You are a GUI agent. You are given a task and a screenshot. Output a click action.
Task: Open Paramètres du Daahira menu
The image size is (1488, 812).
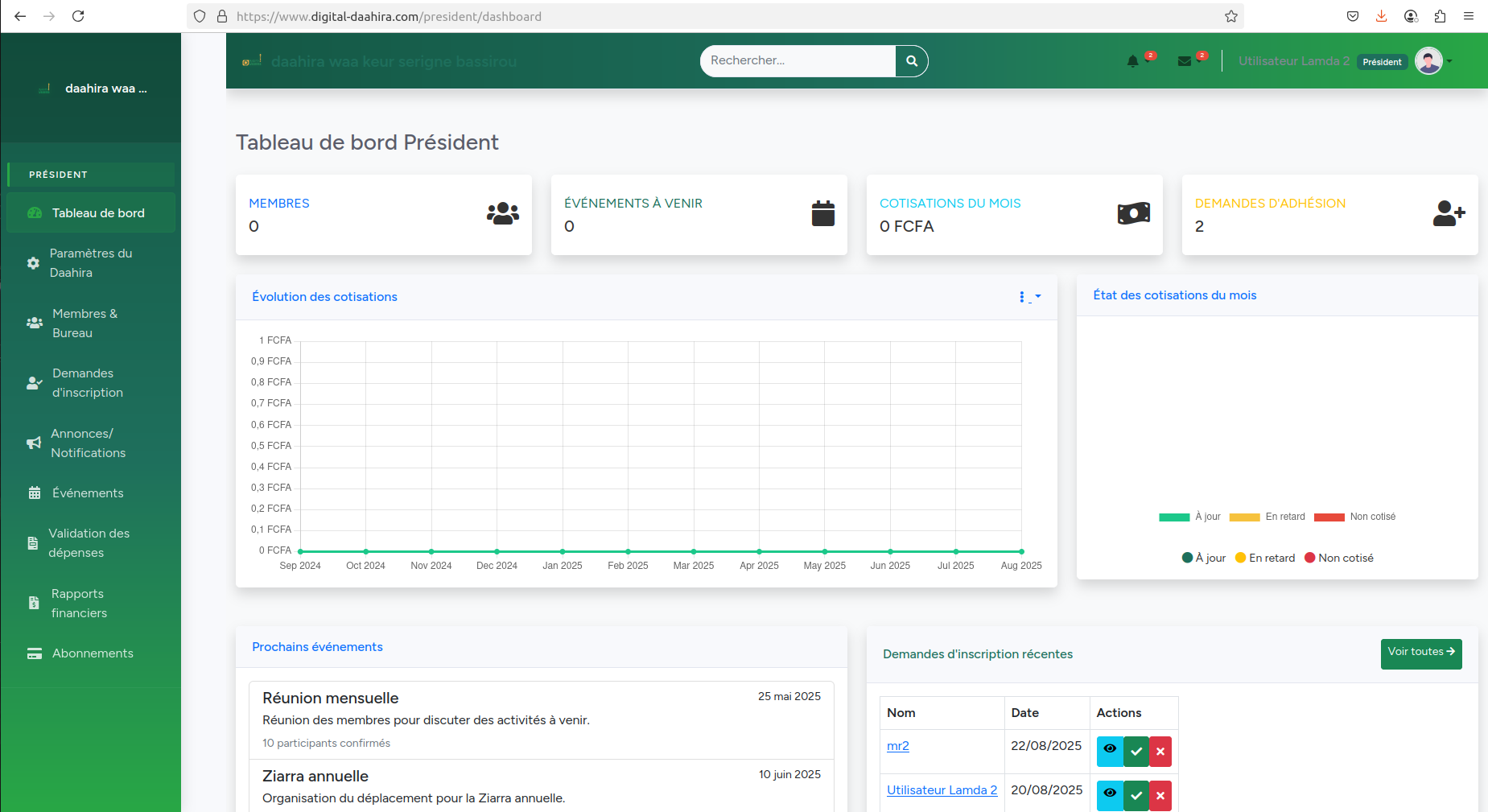pyautogui.click(x=91, y=263)
